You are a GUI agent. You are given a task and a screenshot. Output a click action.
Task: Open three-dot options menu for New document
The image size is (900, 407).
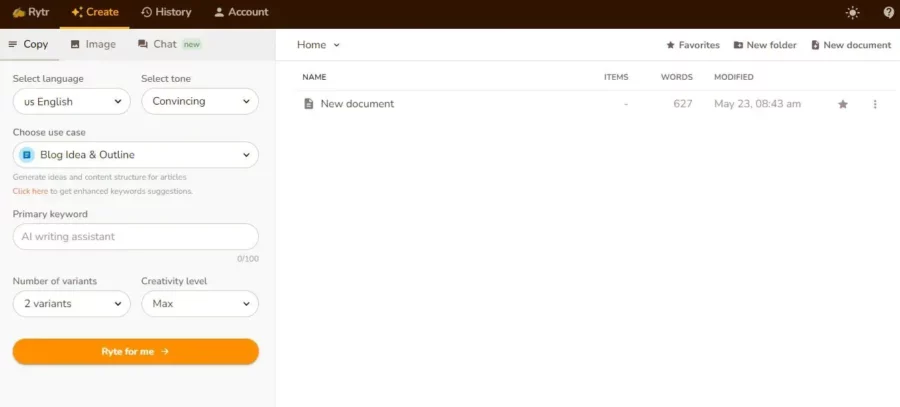(x=875, y=104)
